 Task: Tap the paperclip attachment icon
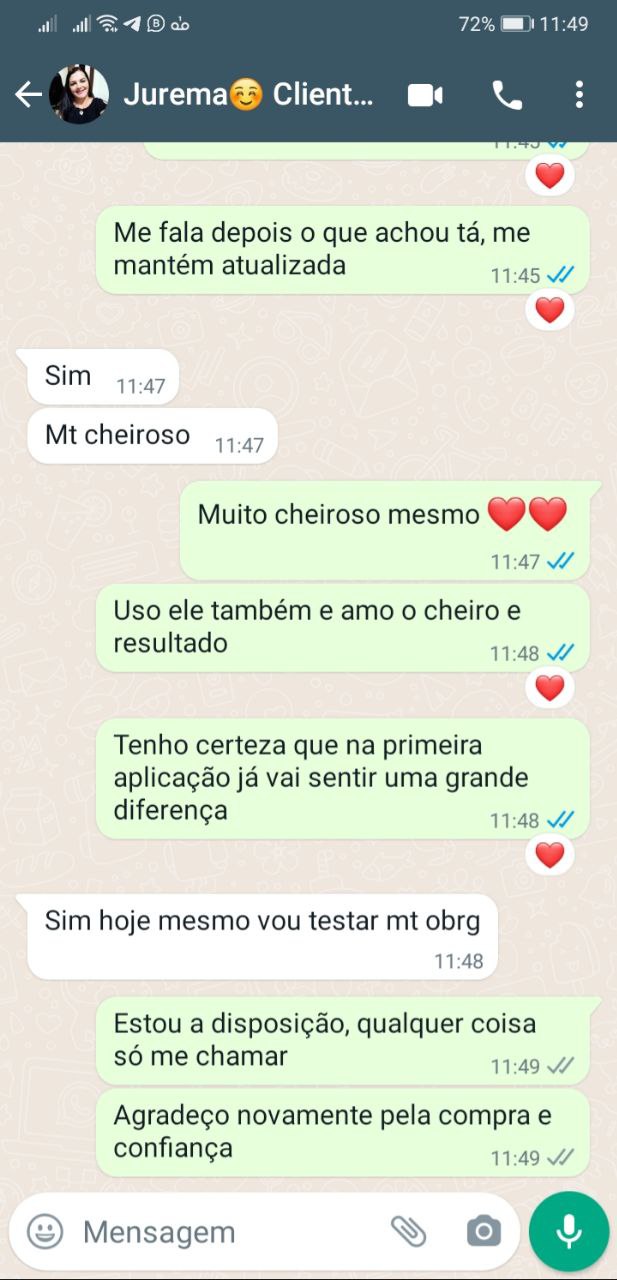408,1231
